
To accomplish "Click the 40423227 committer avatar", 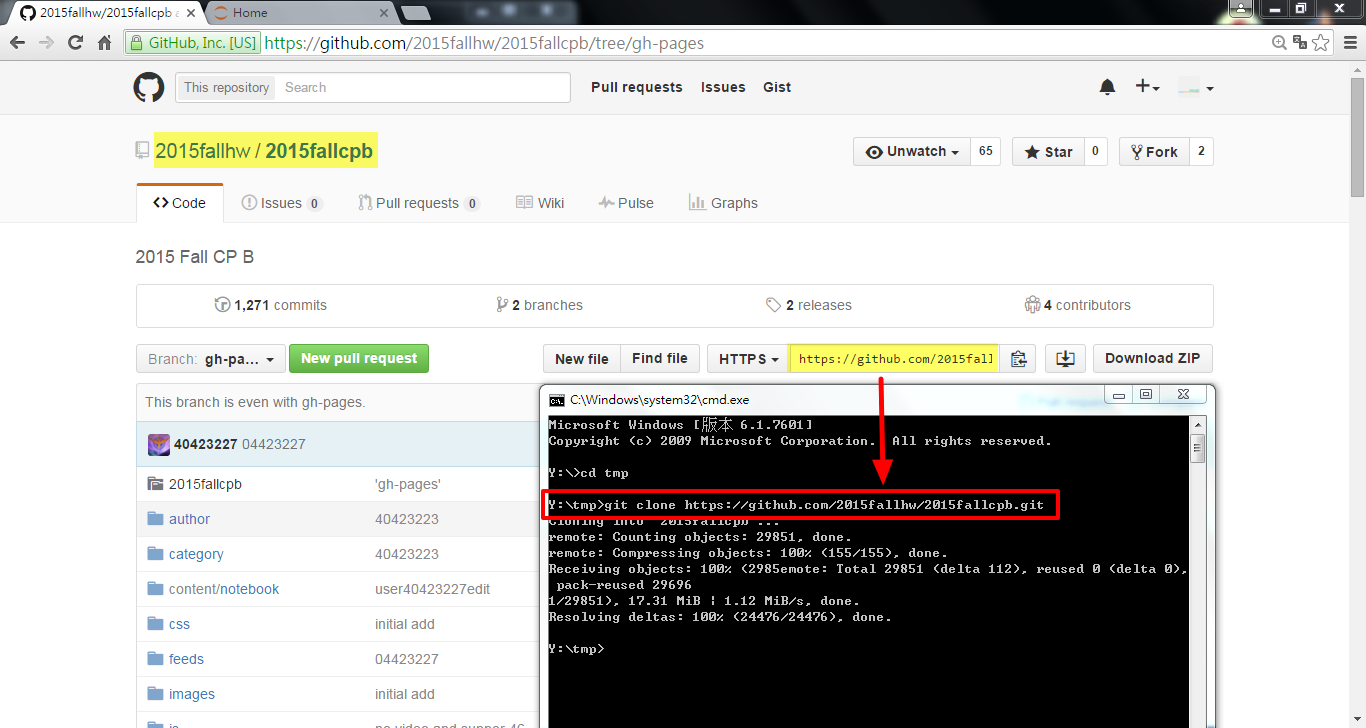I will coord(159,444).
